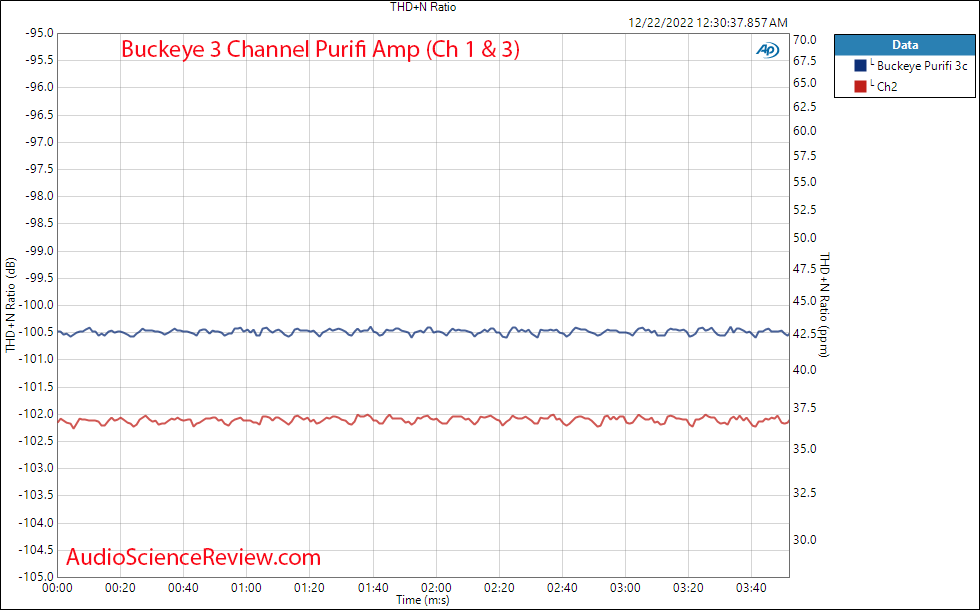980x610 pixels.
Task: Click the 30.0 ppm right axis label
Action: point(804,540)
